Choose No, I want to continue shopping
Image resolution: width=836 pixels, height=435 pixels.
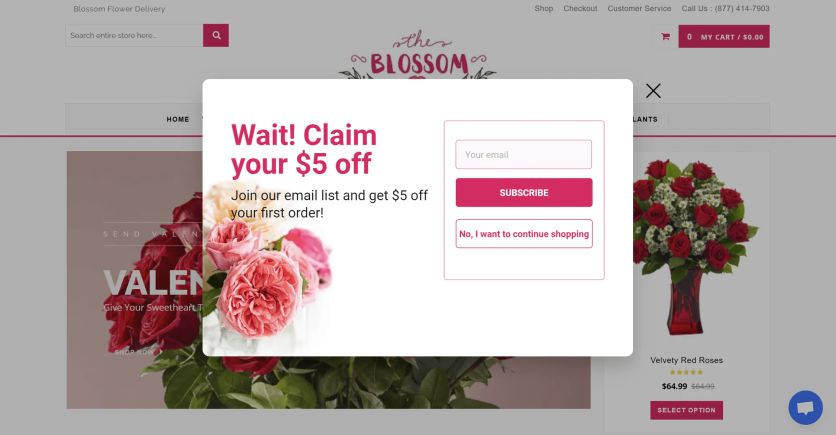524,233
